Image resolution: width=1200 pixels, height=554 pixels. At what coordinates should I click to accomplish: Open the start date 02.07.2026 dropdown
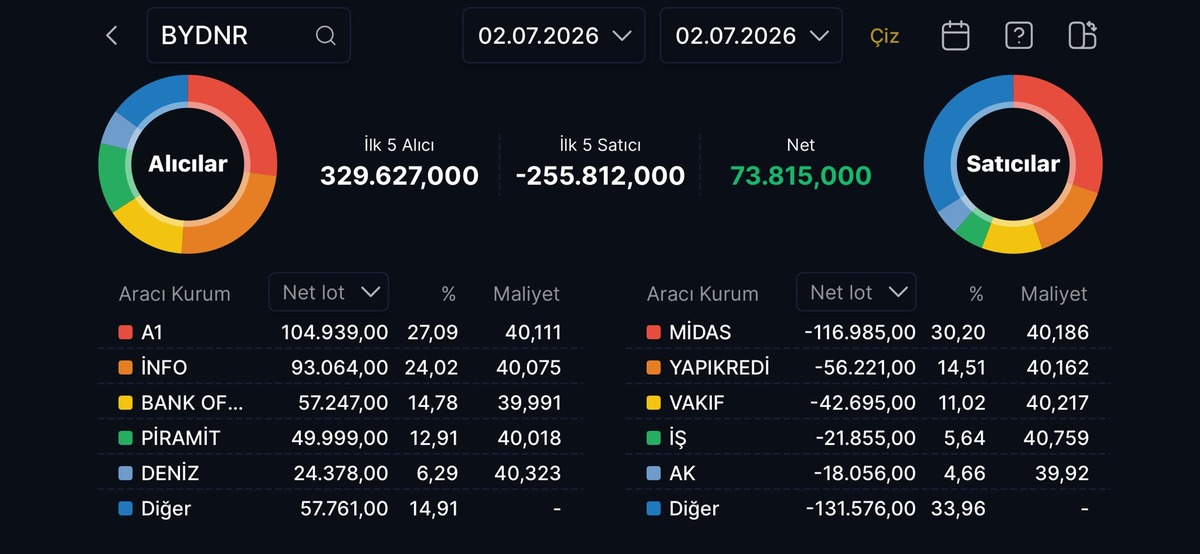tap(555, 36)
